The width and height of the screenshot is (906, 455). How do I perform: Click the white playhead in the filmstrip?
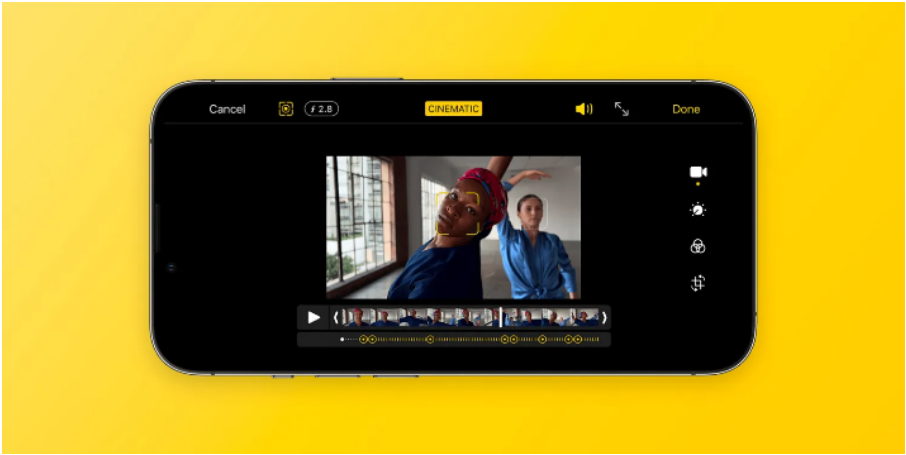(501, 318)
